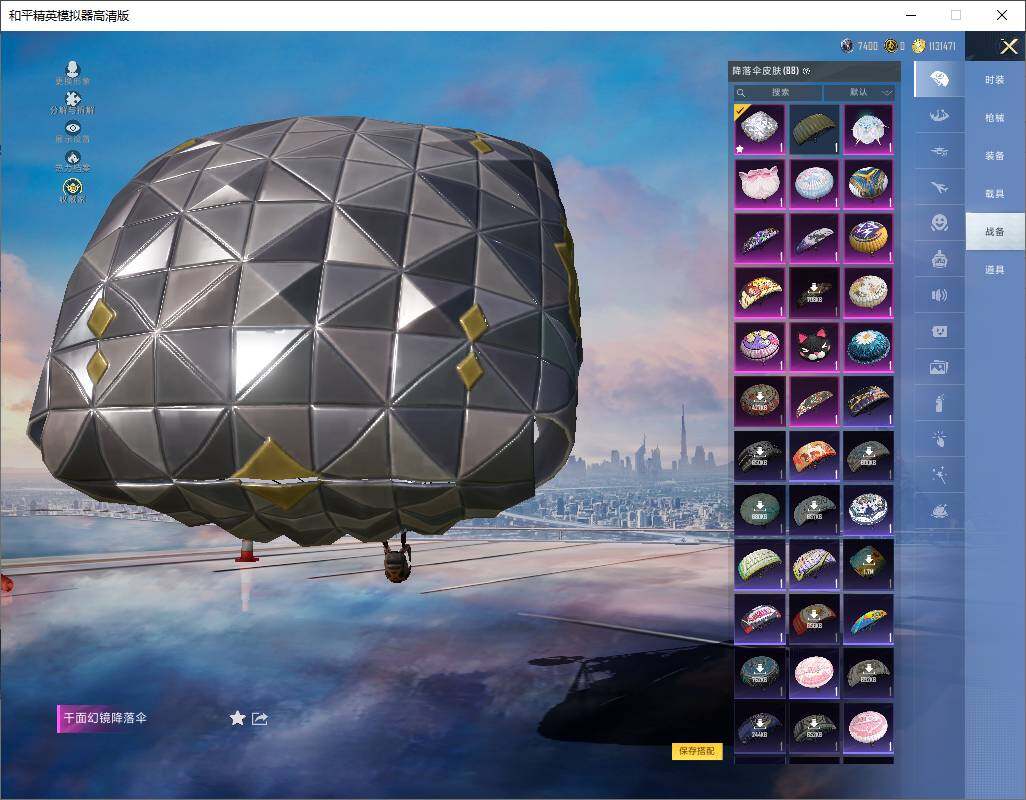
Task: Select the white-blue fluffy parachute in first row
Action: (x=868, y=130)
